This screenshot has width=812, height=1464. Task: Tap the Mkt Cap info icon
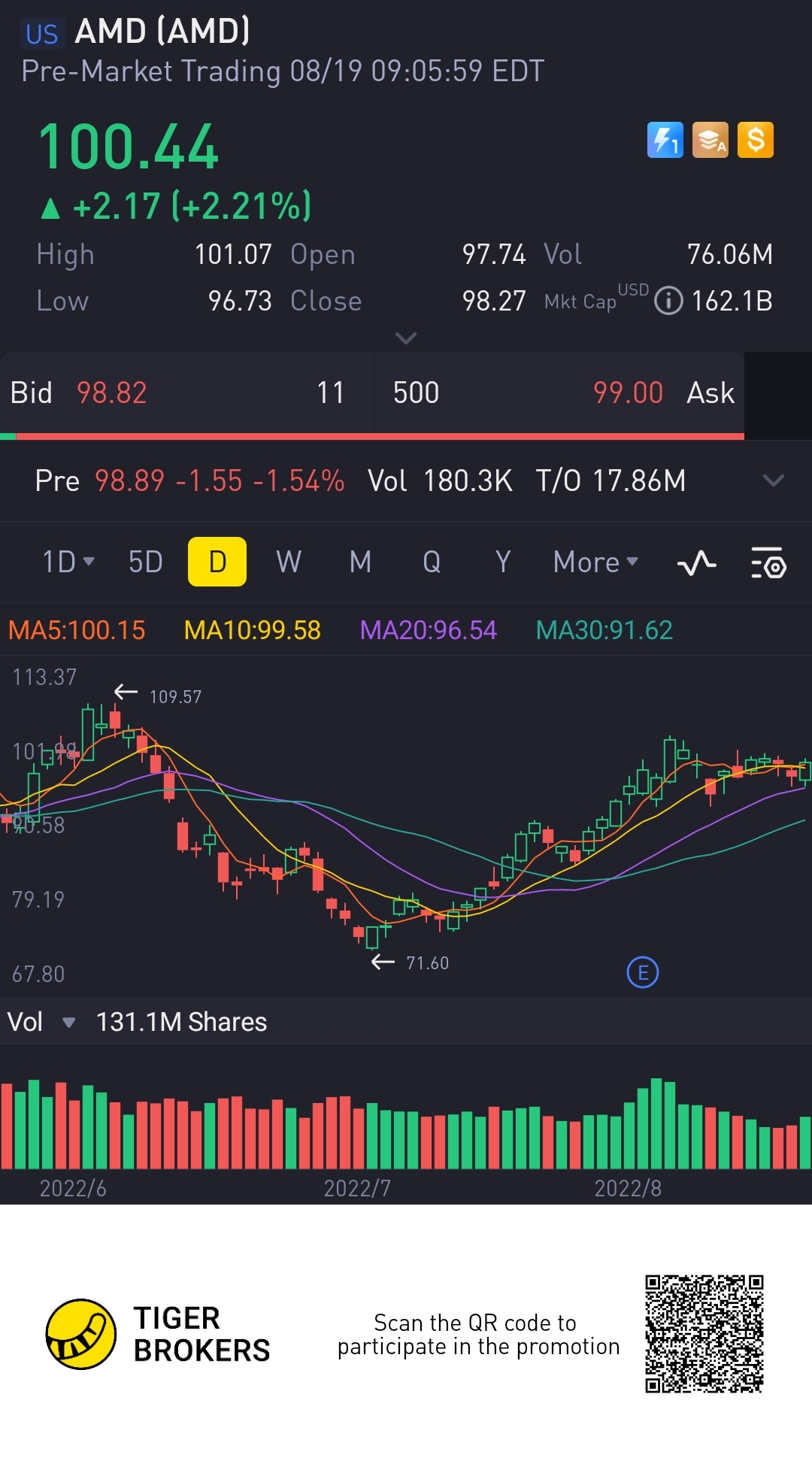tap(668, 301)
